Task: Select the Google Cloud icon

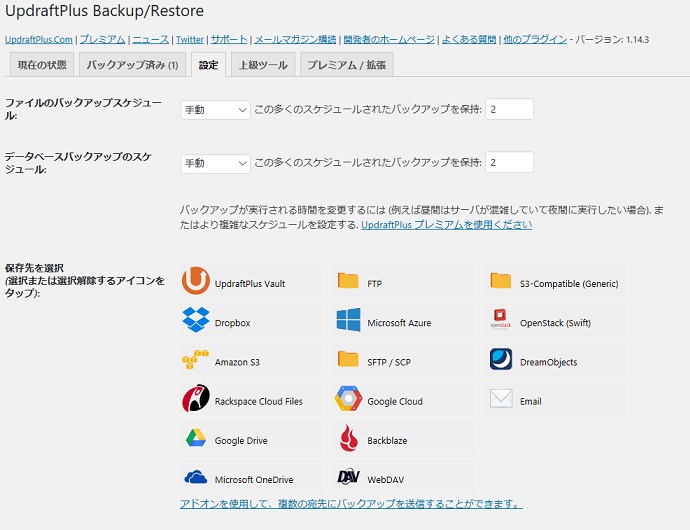Action: 348,398
